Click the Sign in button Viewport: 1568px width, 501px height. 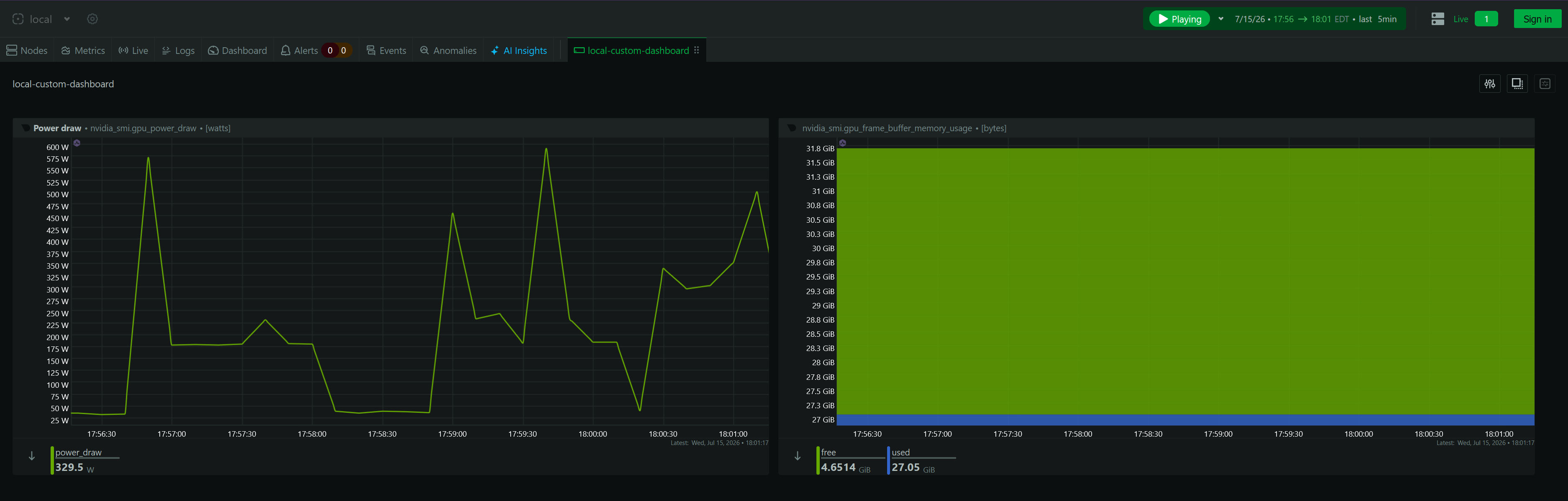tap(1537, 19)
